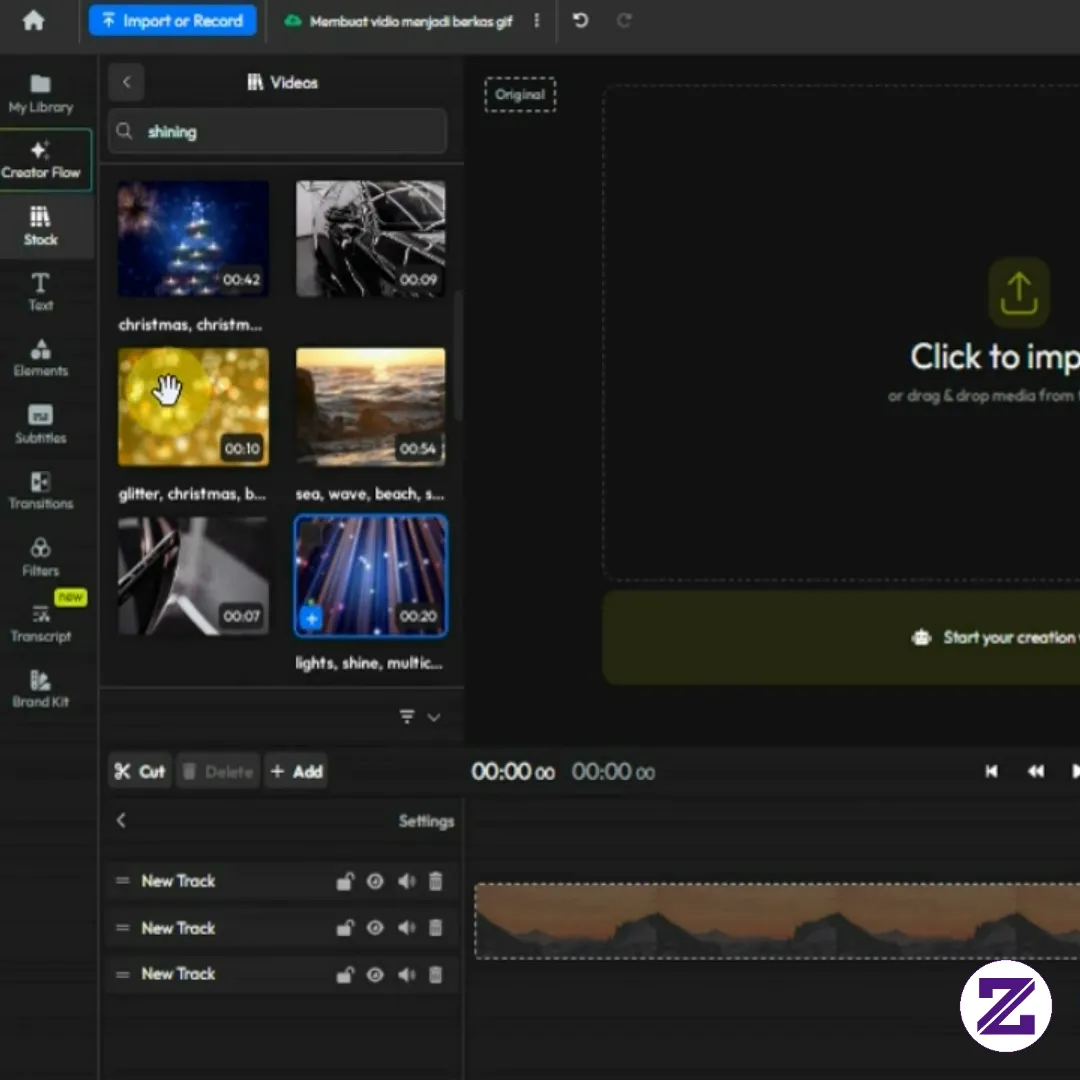Expand the filter dropdown chevron

[433, 717]
